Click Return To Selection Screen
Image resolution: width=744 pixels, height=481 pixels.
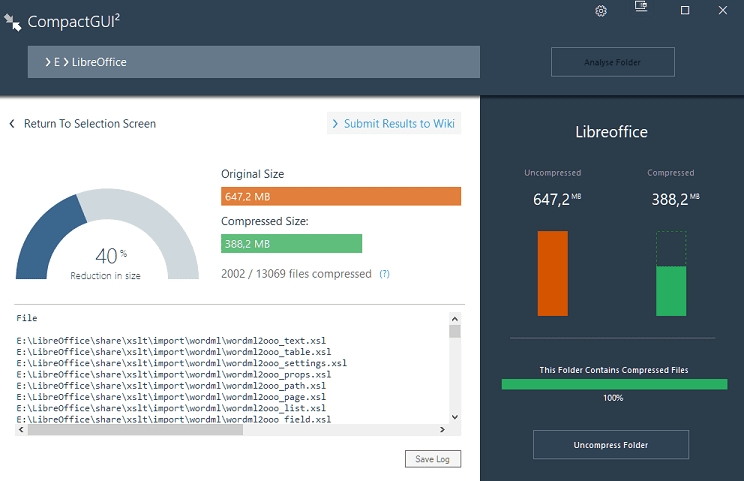pyautogui.click(x=90, y=124)
